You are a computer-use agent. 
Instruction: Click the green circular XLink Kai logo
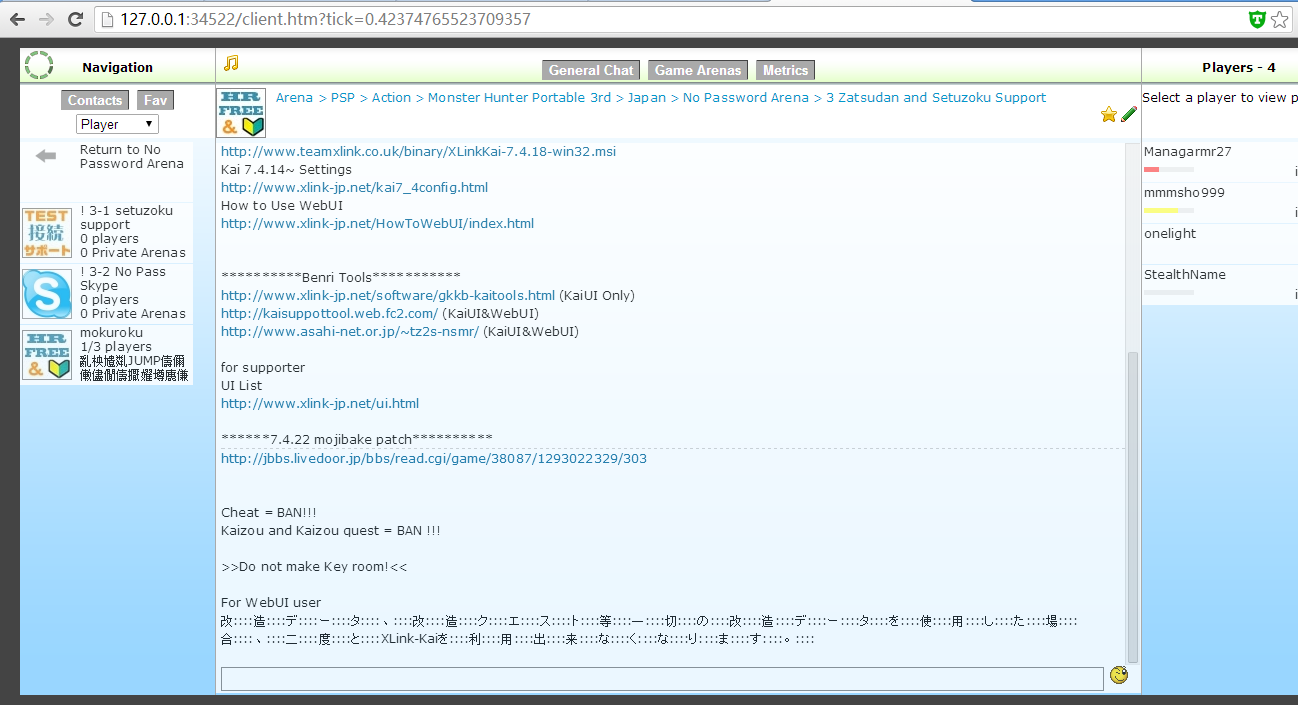(39, 66)
